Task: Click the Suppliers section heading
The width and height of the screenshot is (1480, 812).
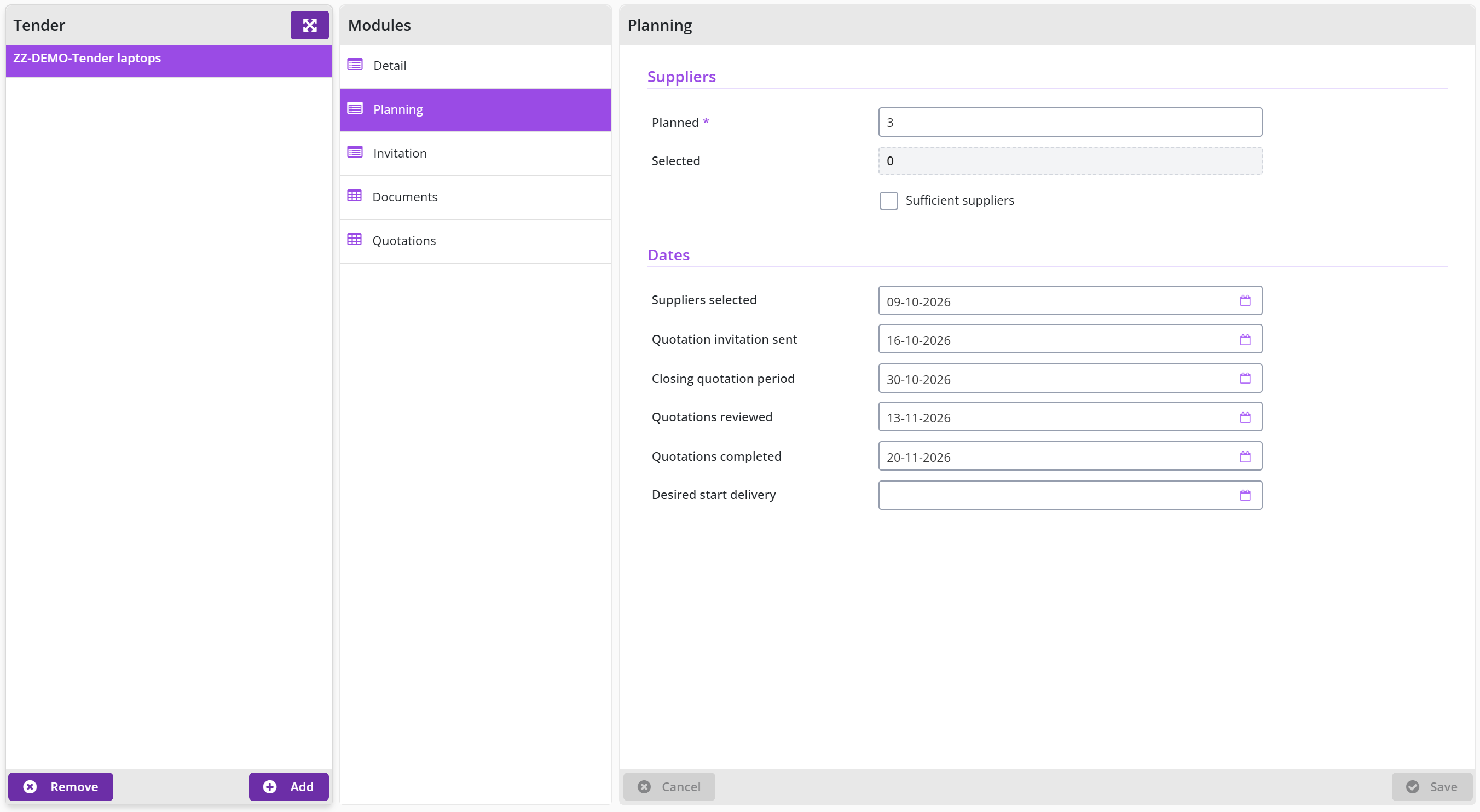Action: 681,77
